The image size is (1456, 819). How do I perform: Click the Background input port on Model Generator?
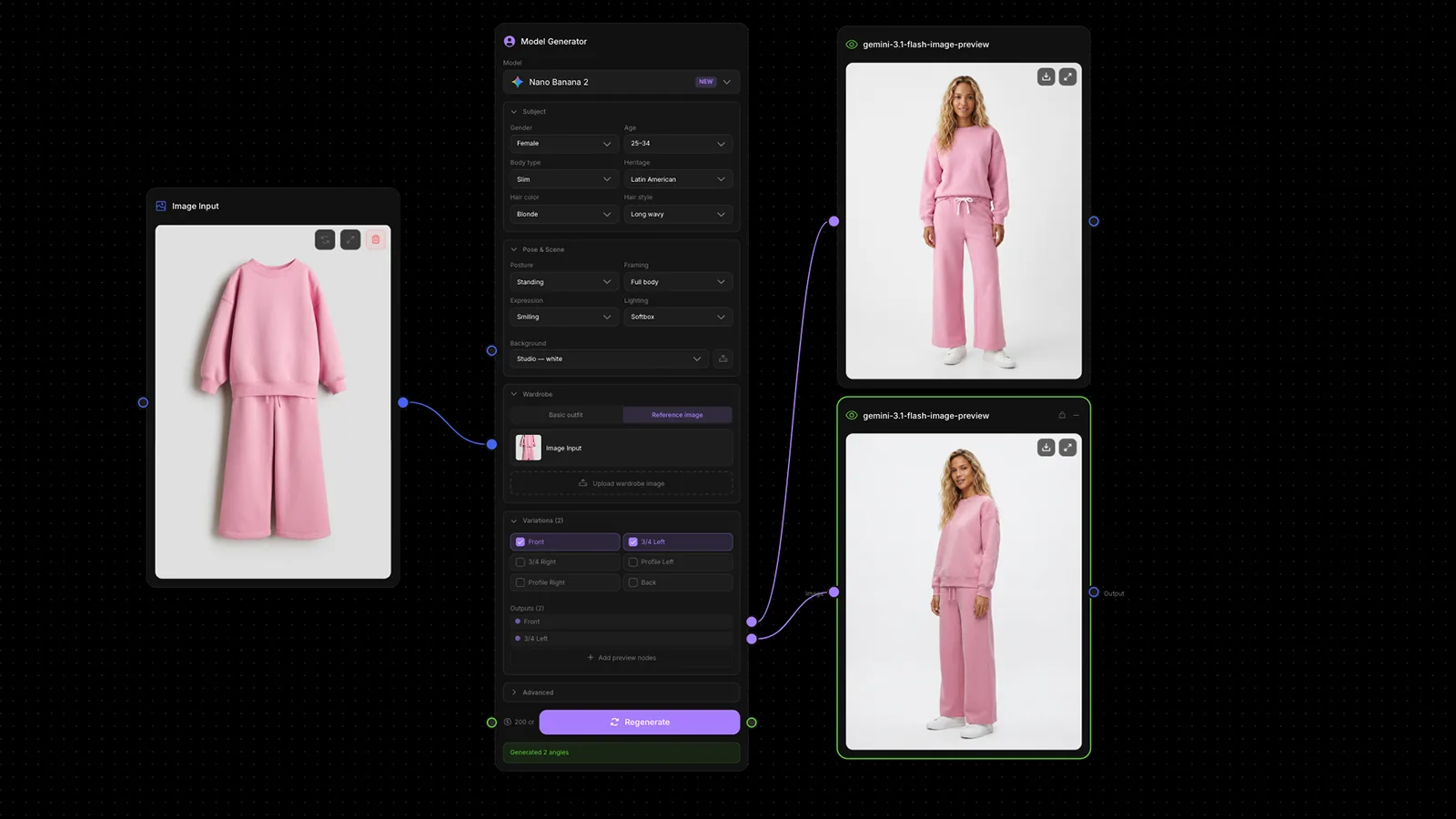pyautogui.click(x=491, y=350)
